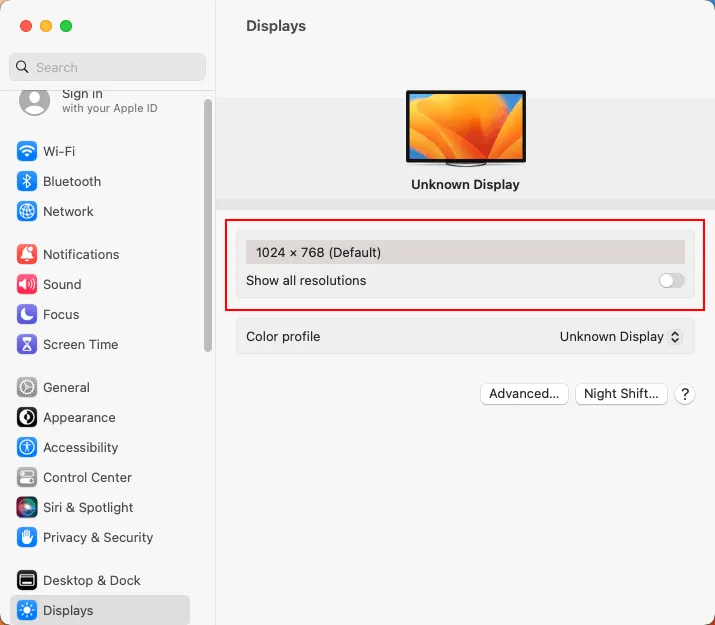Open Notifications bell icon
Screen dimensions: 715x625
pos(27,255)
